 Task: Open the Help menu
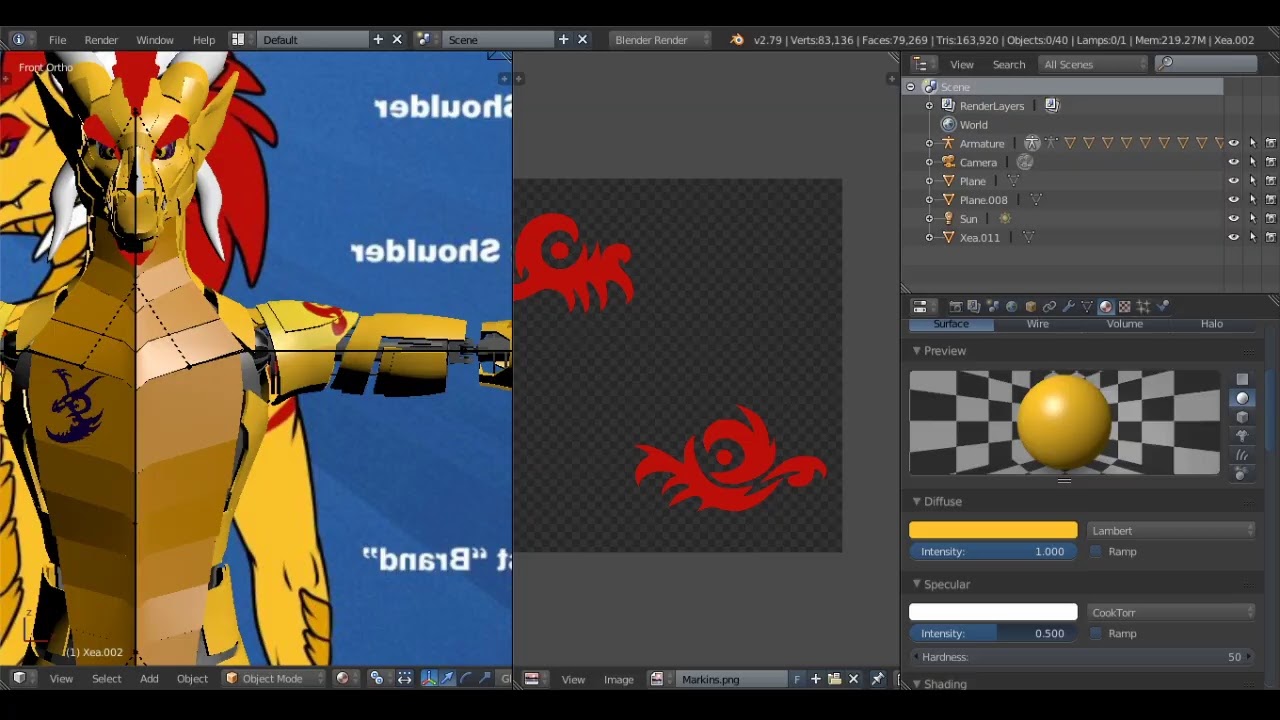[x=204, y=40]
